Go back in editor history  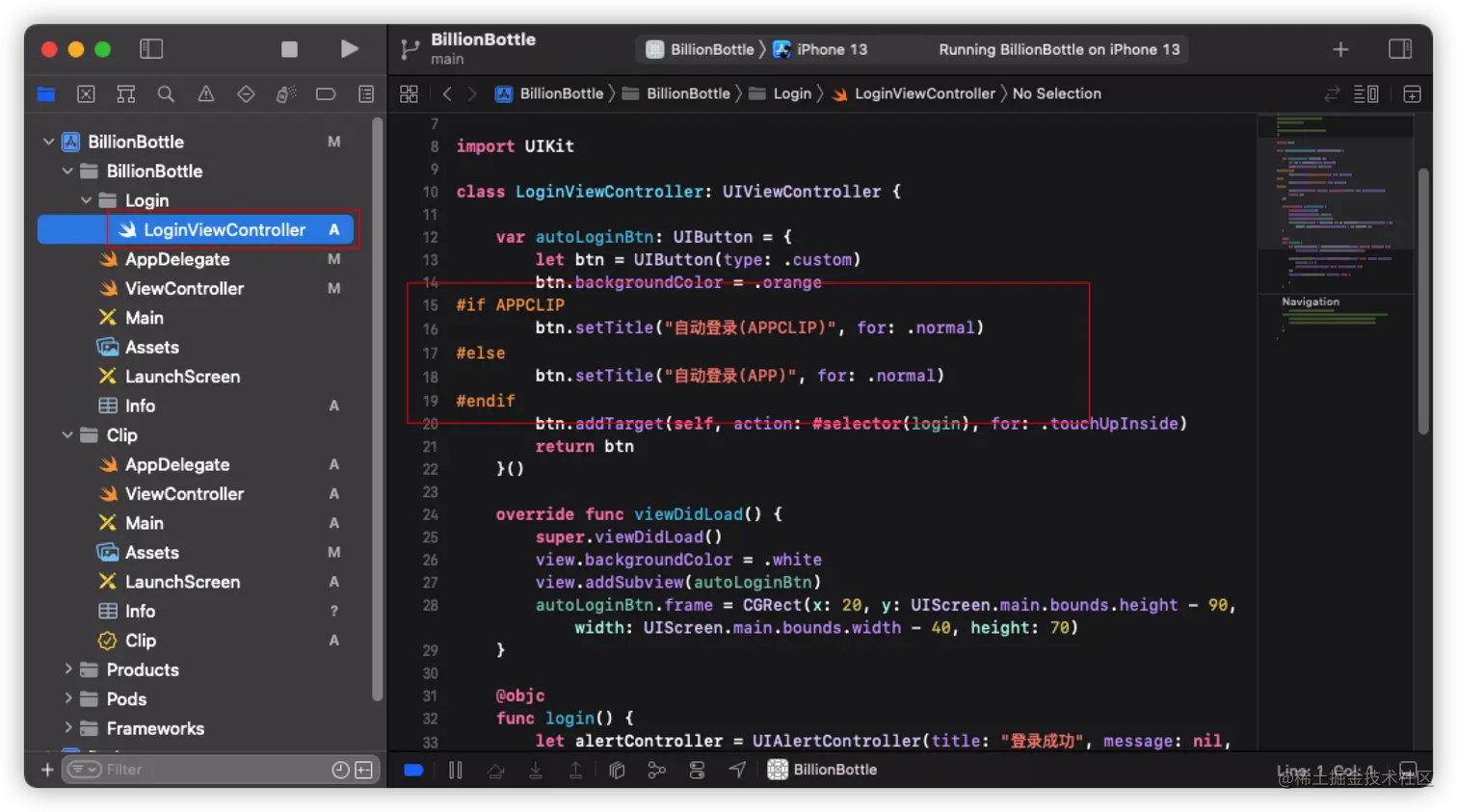click(447, 93)
